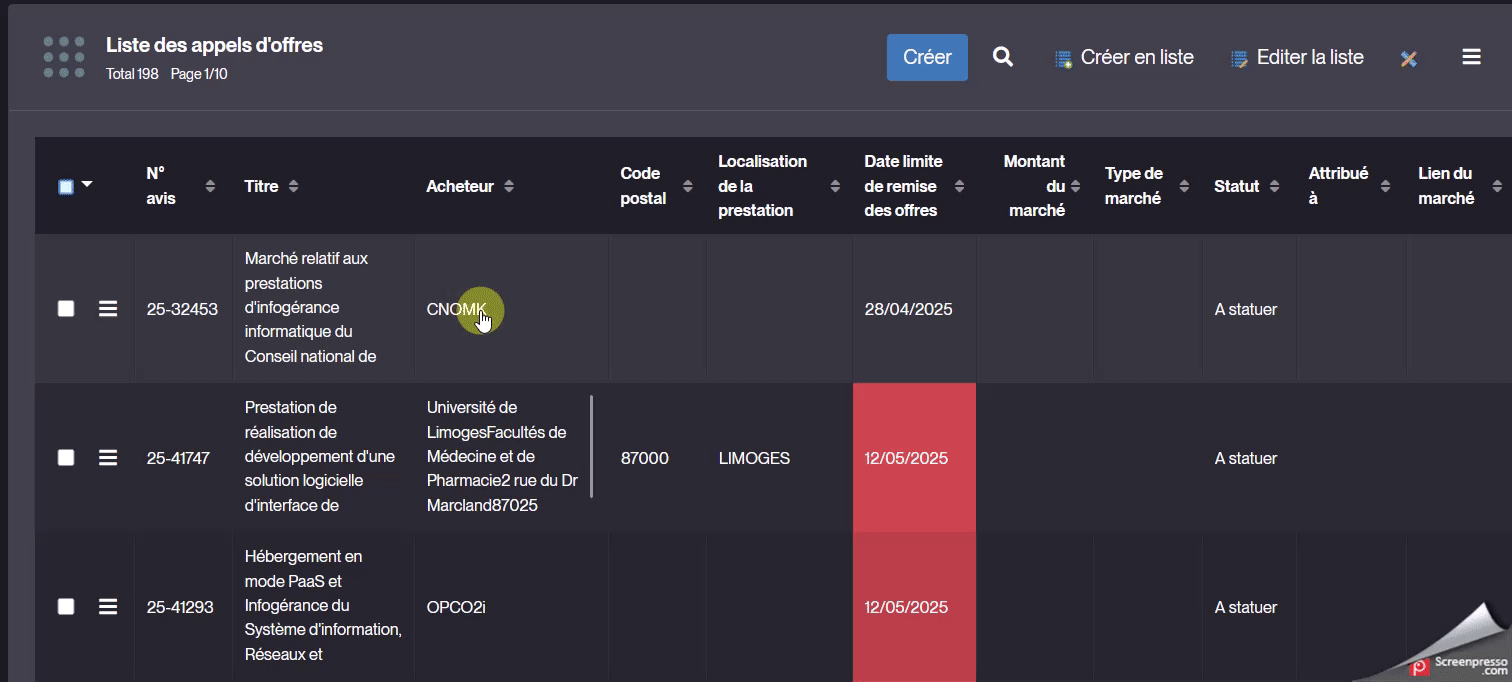Toggle sort on the Acheteur column
Screen dimensions: 1512x682
(x=509, y=186)
